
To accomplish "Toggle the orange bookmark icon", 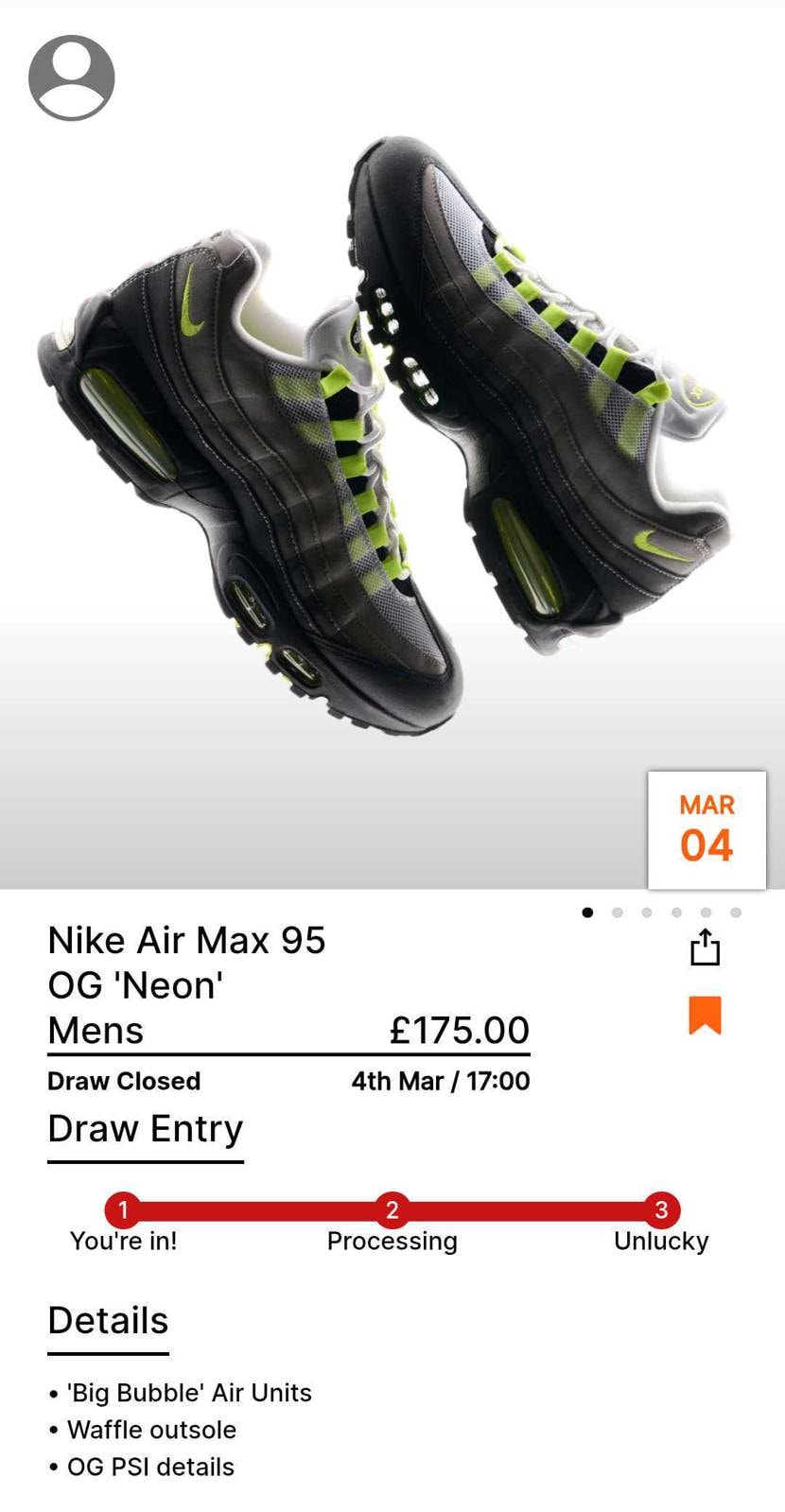I will point(705,1015).
